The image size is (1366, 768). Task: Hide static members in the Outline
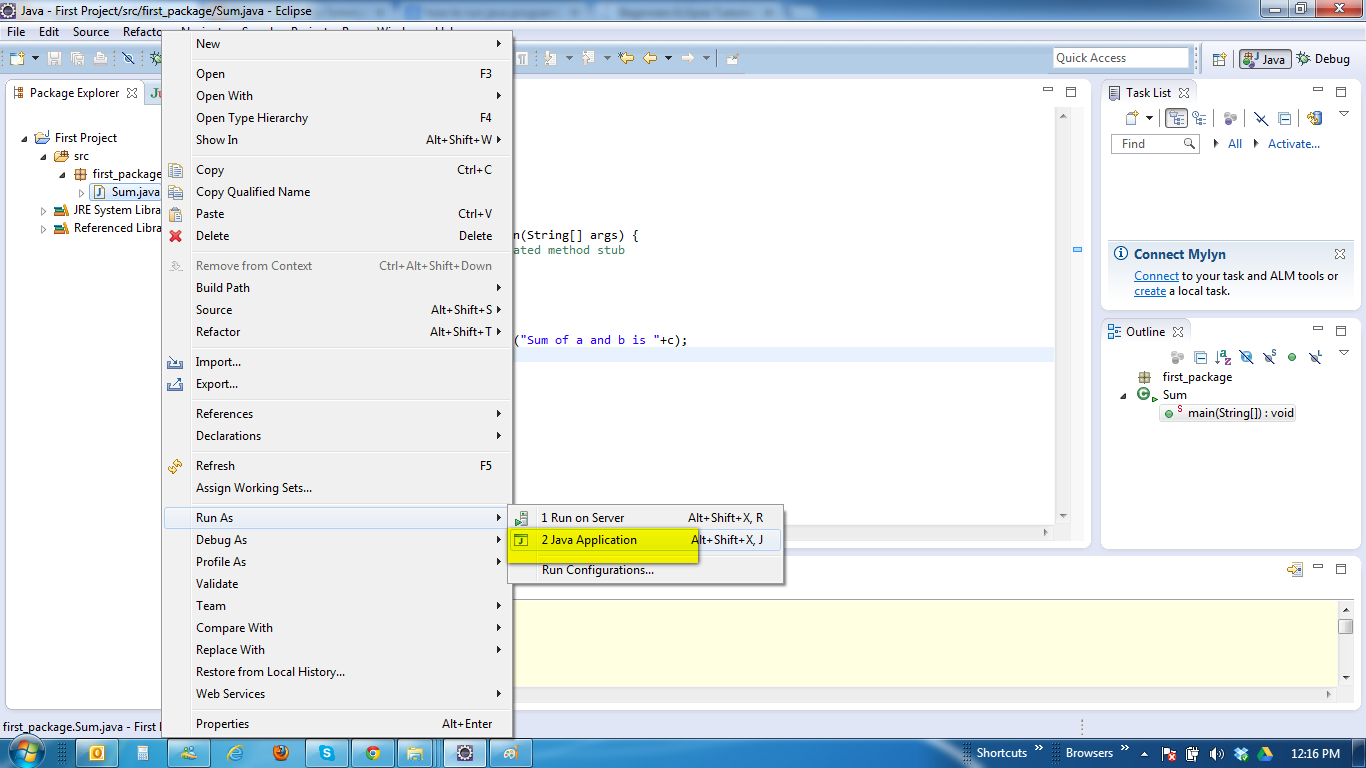[1269, 357]
